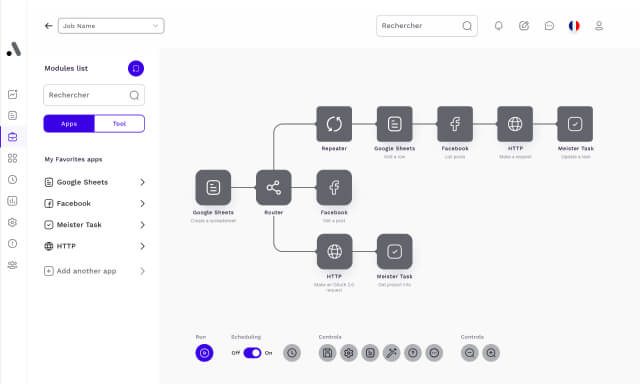This screenshot has width=640, height=384.
Task: Open the settings gear sidebar icon
Action: tap(13, 222)
